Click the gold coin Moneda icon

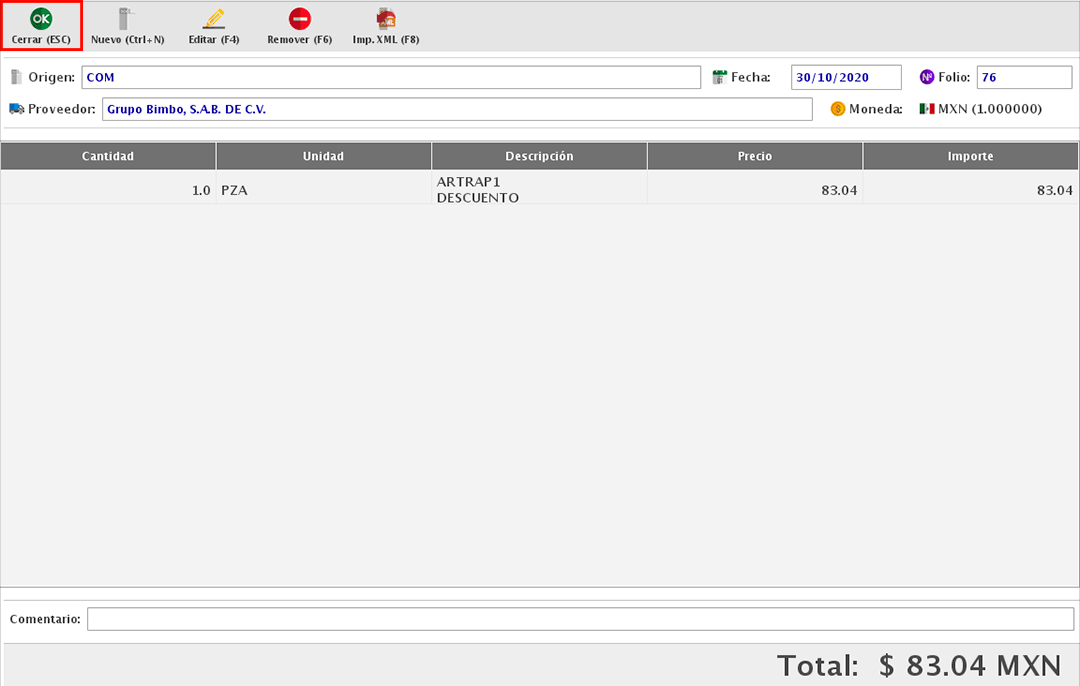tap(838, 109)
